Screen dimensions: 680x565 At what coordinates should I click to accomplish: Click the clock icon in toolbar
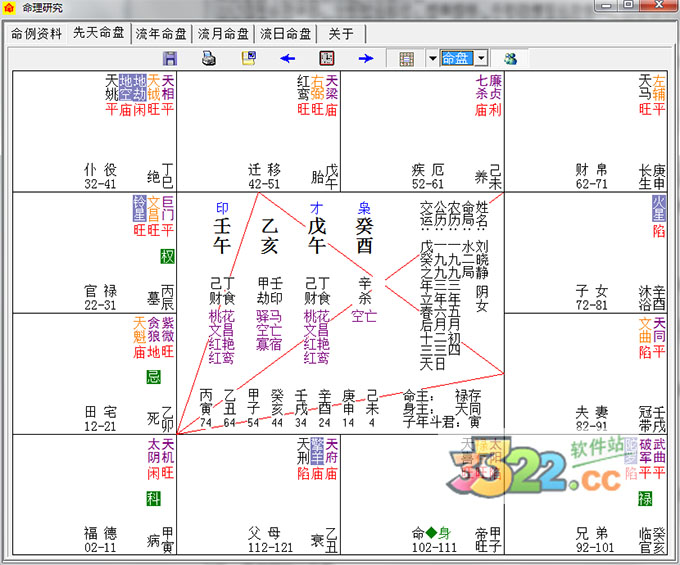point(327,58)
